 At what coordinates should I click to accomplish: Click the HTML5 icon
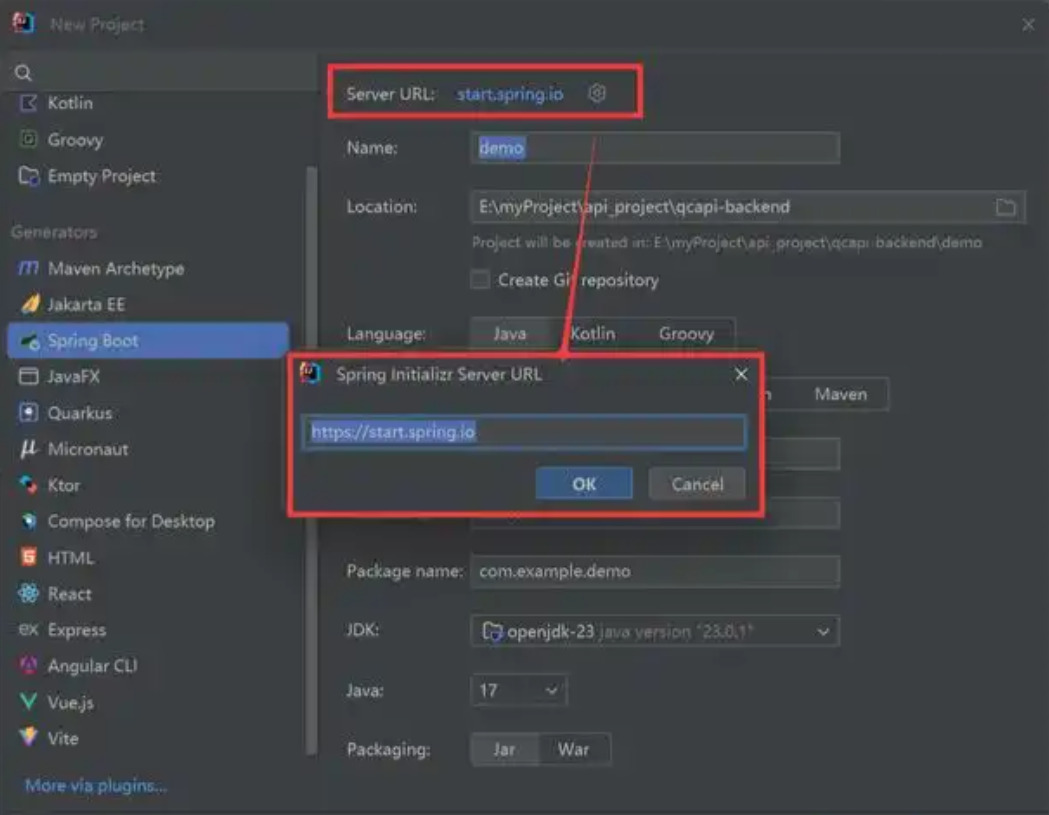point(28,557)
